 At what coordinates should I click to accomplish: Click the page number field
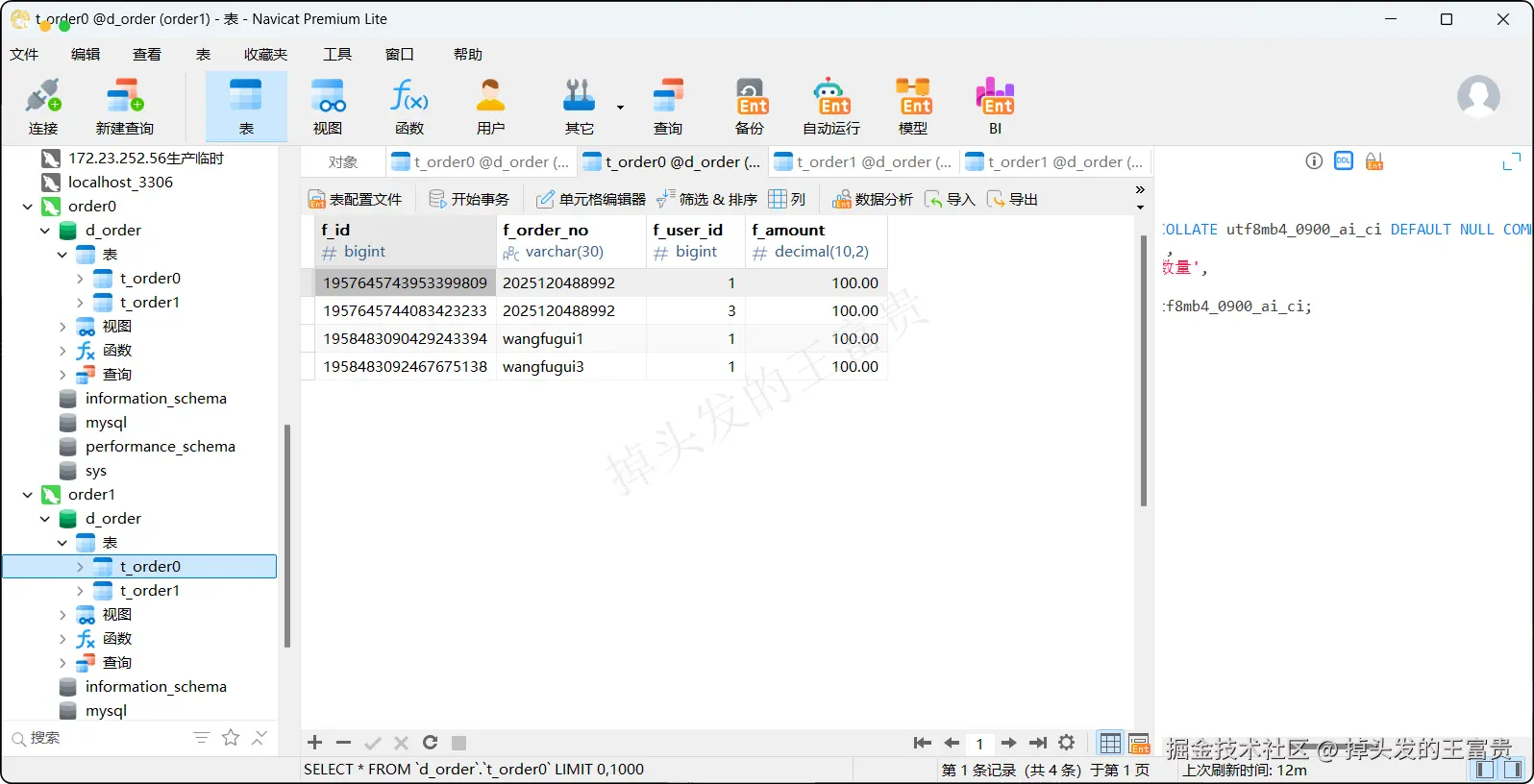click(979, 743)
